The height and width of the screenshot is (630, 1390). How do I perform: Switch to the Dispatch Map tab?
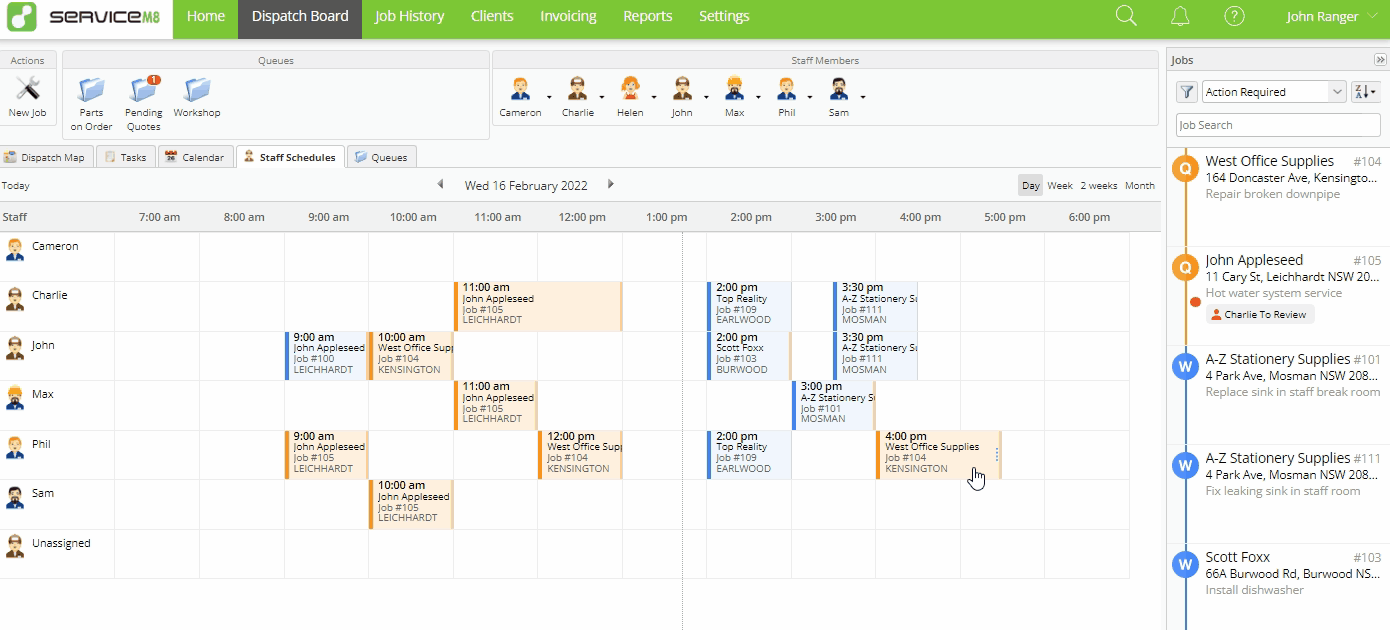point(46,157)
